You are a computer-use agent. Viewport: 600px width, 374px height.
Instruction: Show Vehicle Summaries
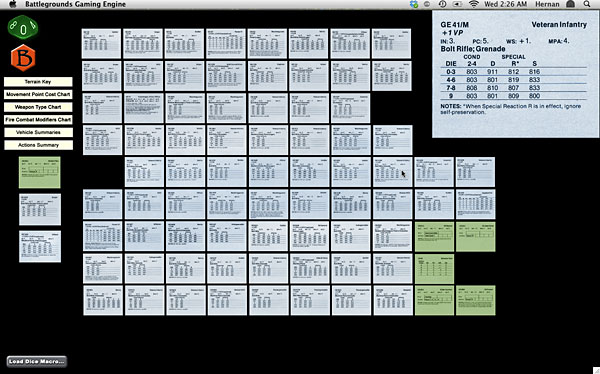(38, 132)
